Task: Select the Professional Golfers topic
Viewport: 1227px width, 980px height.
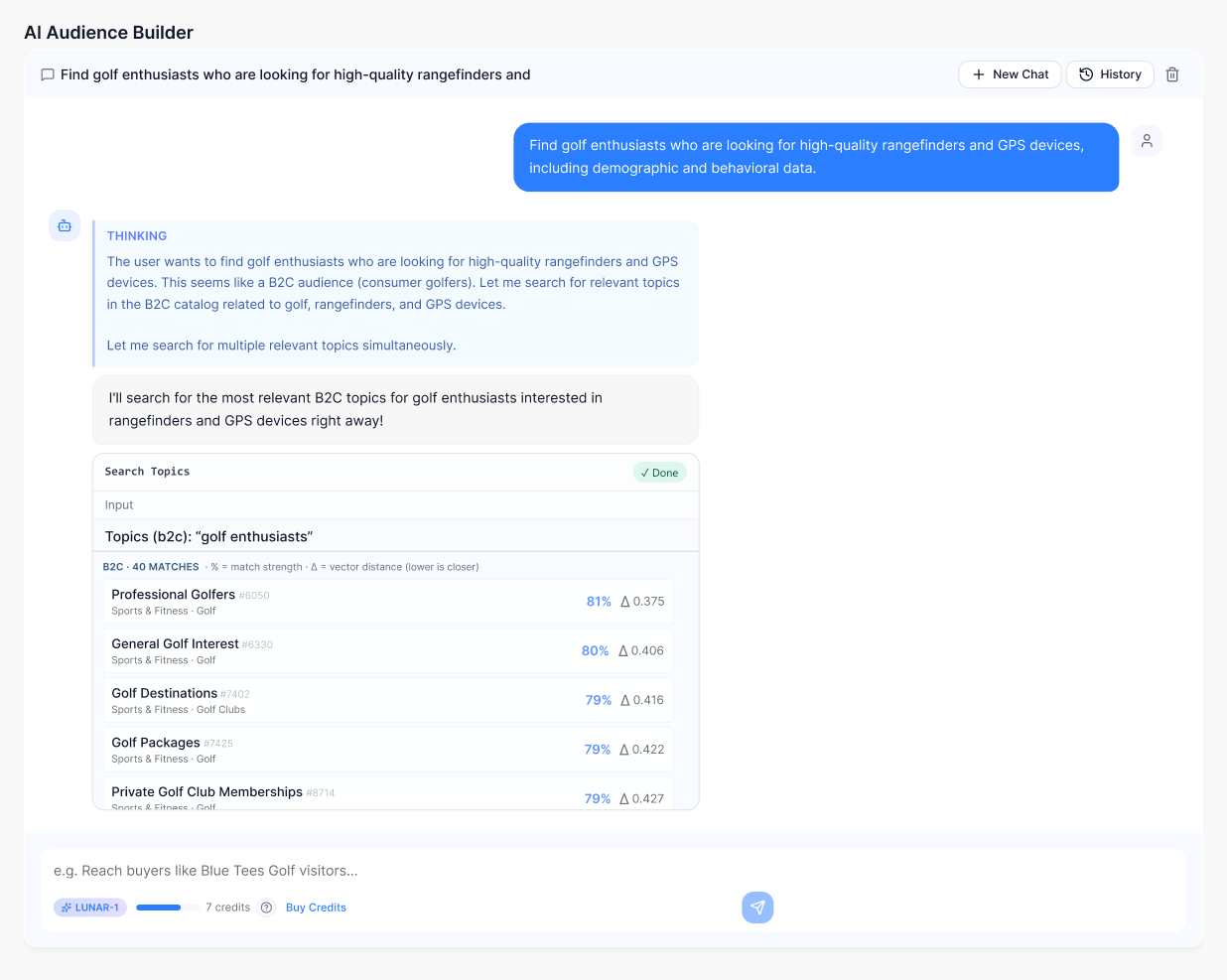Action: 388,602
